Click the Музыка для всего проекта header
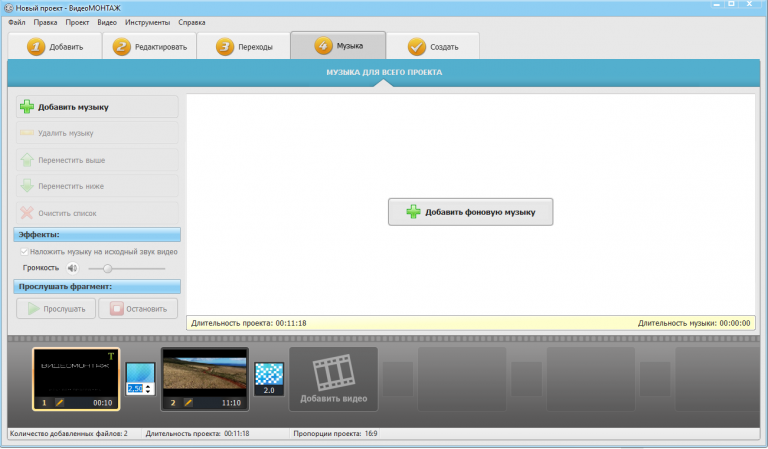 pos(384,72)
